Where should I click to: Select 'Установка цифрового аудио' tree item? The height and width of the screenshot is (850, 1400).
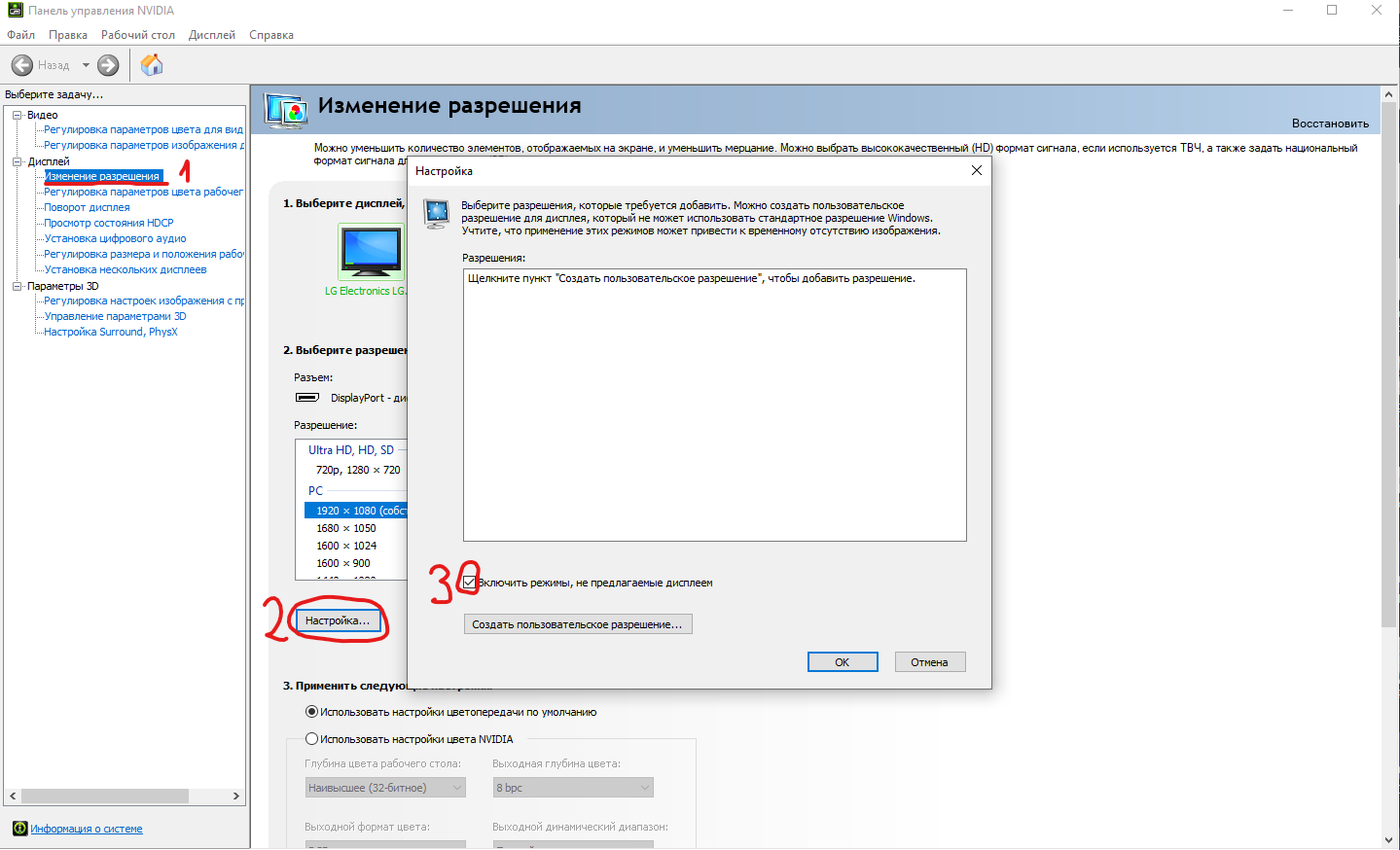pos(115,238)
